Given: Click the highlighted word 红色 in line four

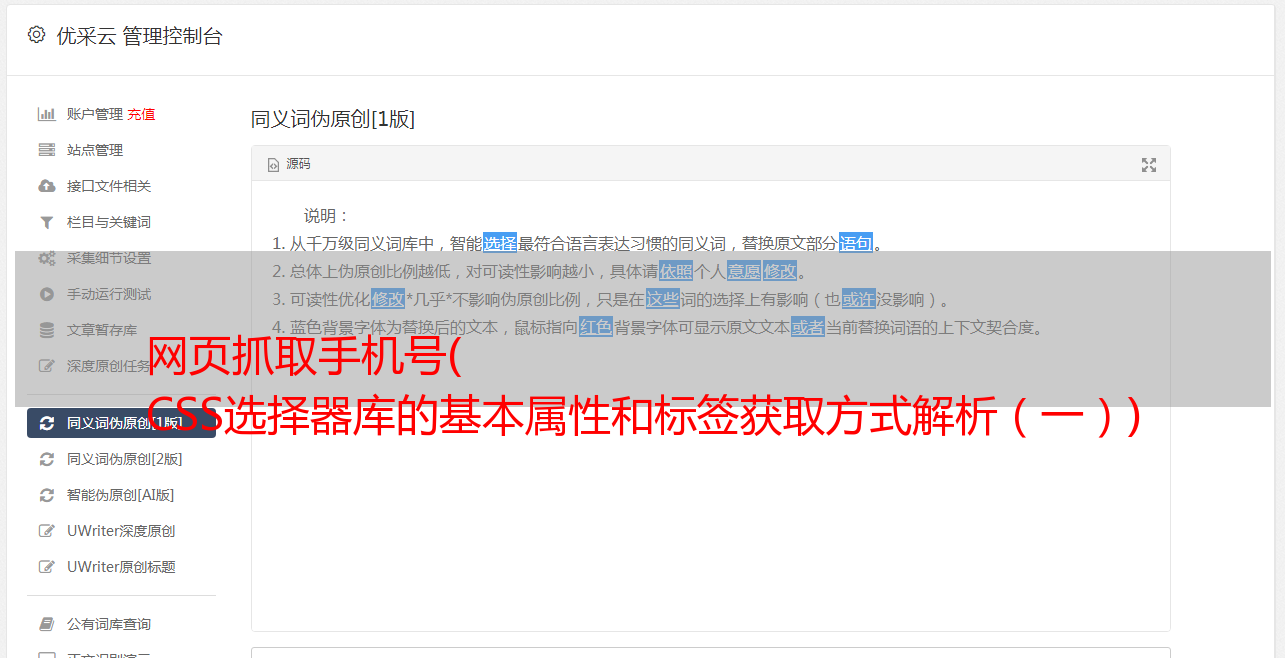Looking at the screenshot, I should point(596,327).
